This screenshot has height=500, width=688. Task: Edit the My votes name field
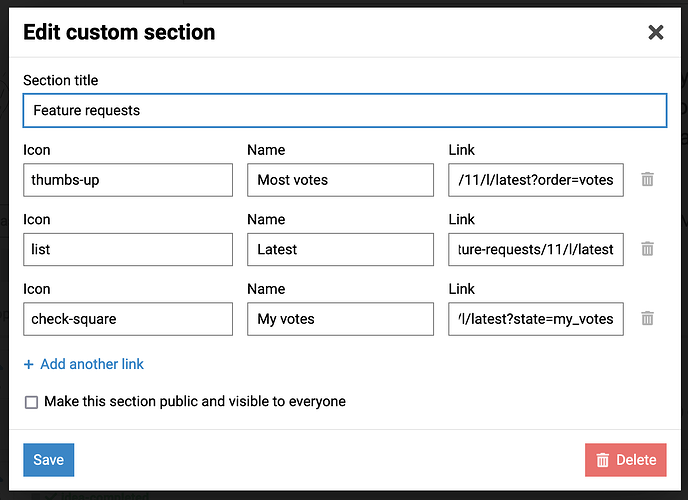pyautogui.click(x=340, y=319)
